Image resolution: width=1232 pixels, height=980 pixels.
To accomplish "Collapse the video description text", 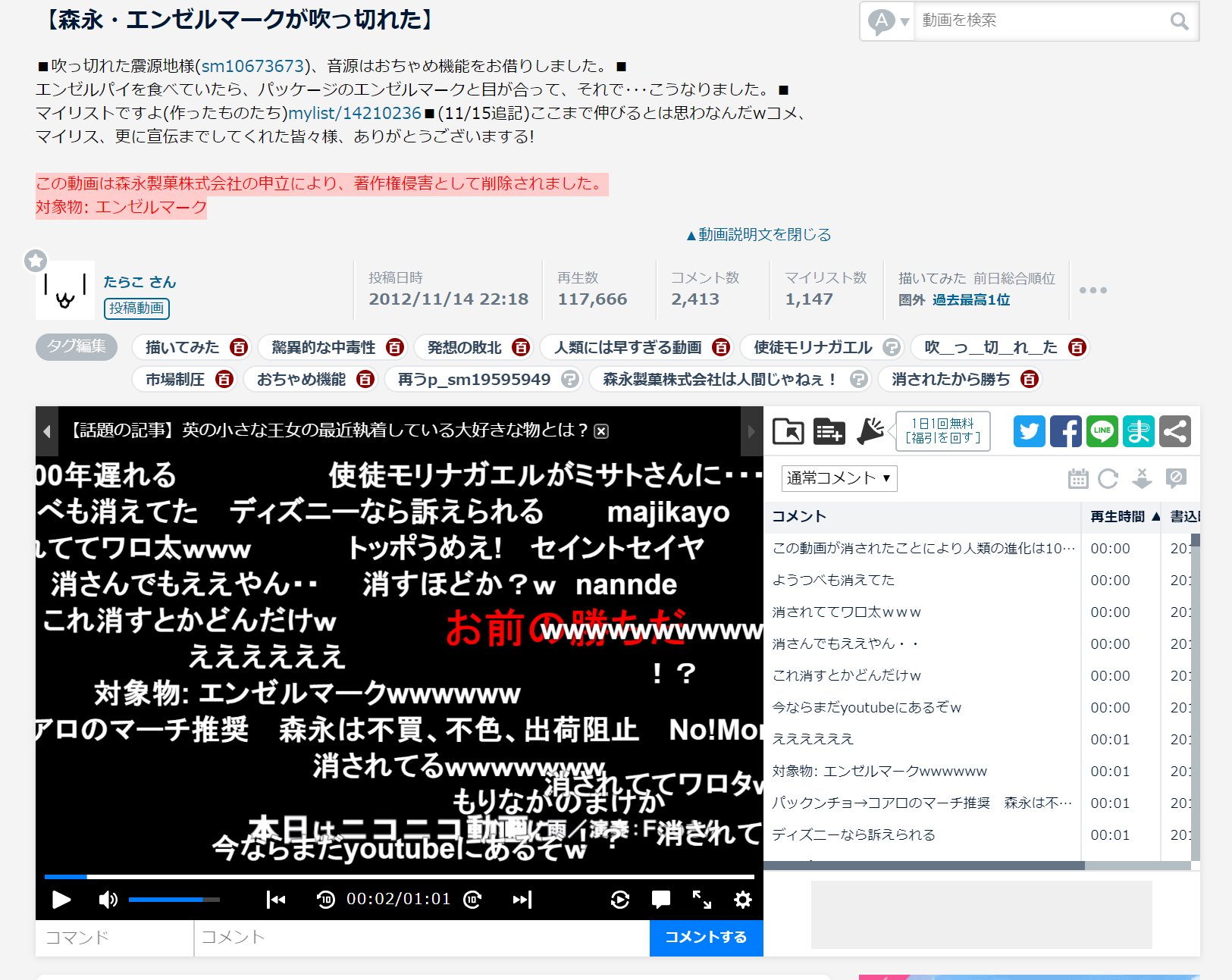I will click(x=758, y=235).
